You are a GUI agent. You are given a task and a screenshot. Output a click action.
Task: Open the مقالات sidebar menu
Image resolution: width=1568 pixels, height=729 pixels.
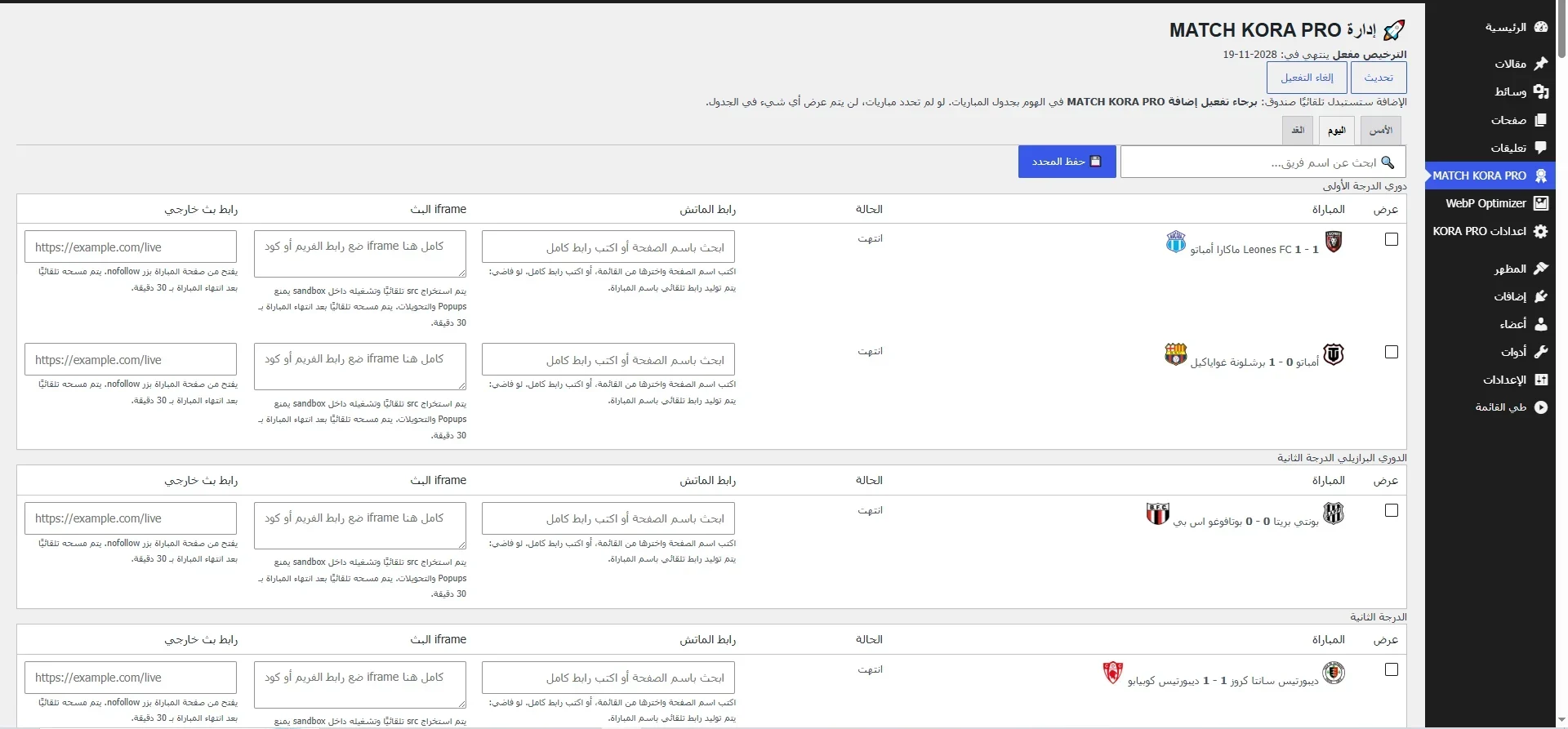click(x=1491, y=63)
